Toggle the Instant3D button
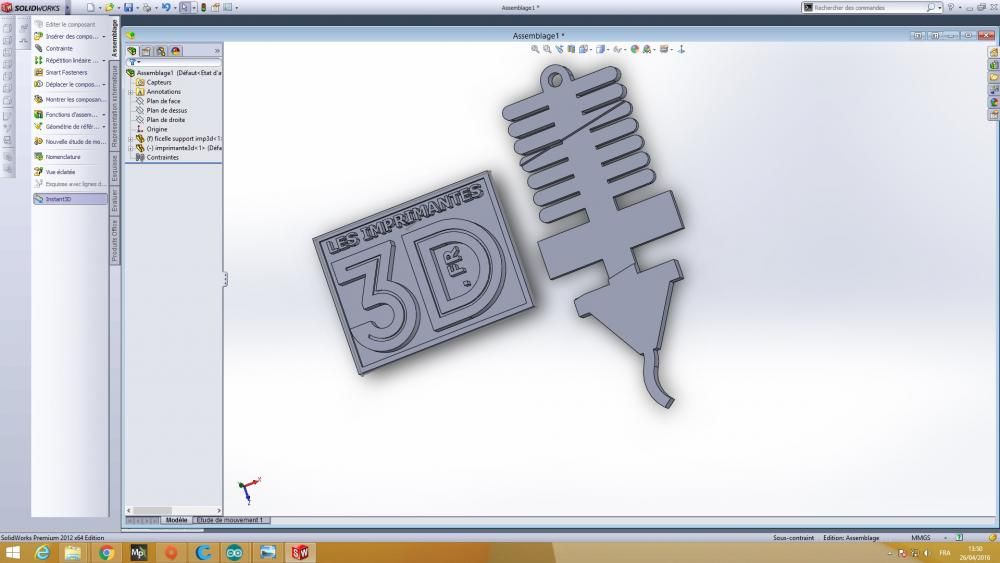The image size is (1000, 563). tap(70, 199)
